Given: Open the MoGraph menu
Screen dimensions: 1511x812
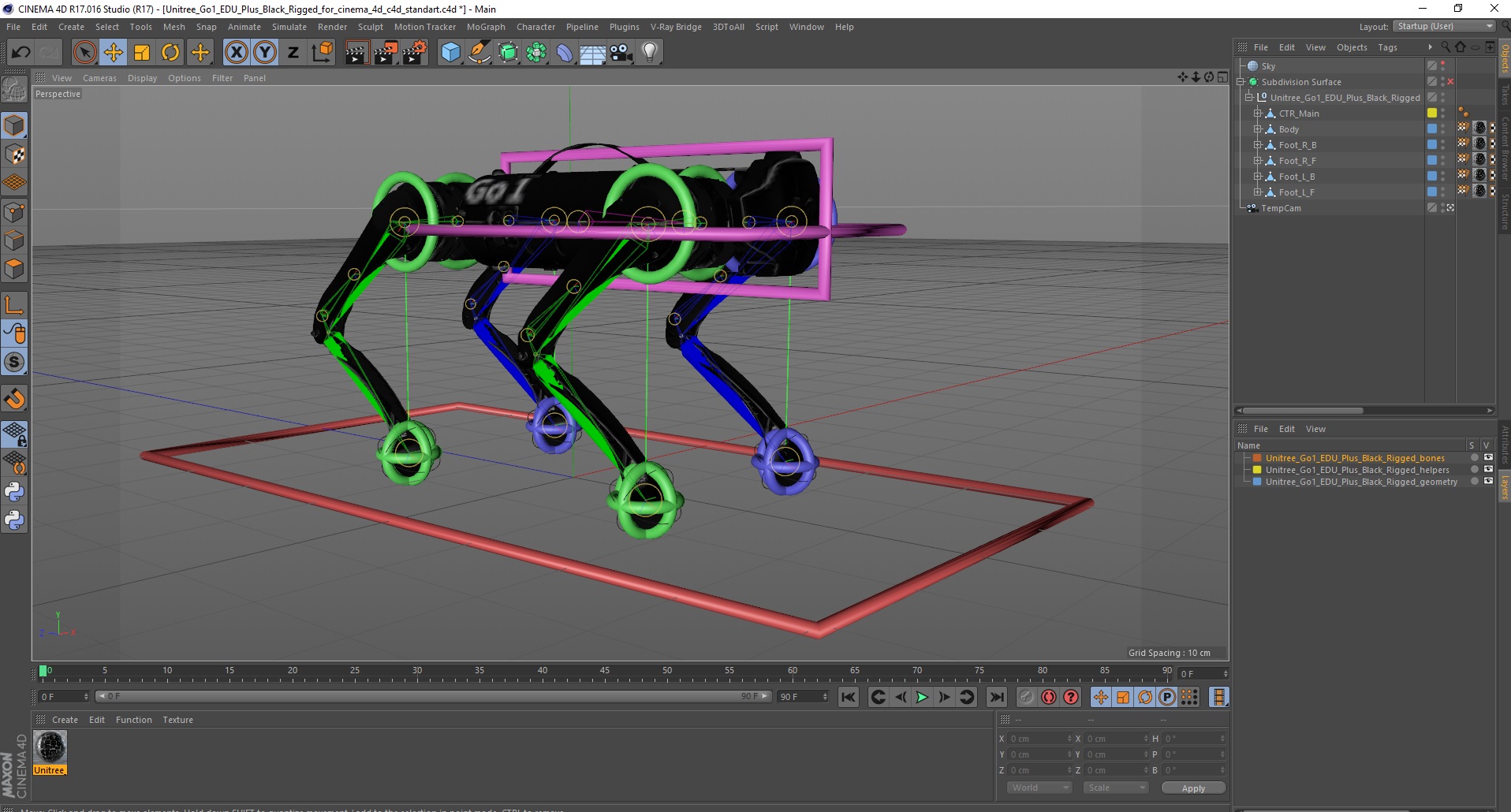Looking at the screenshot, I should click(x=486, y=27).
